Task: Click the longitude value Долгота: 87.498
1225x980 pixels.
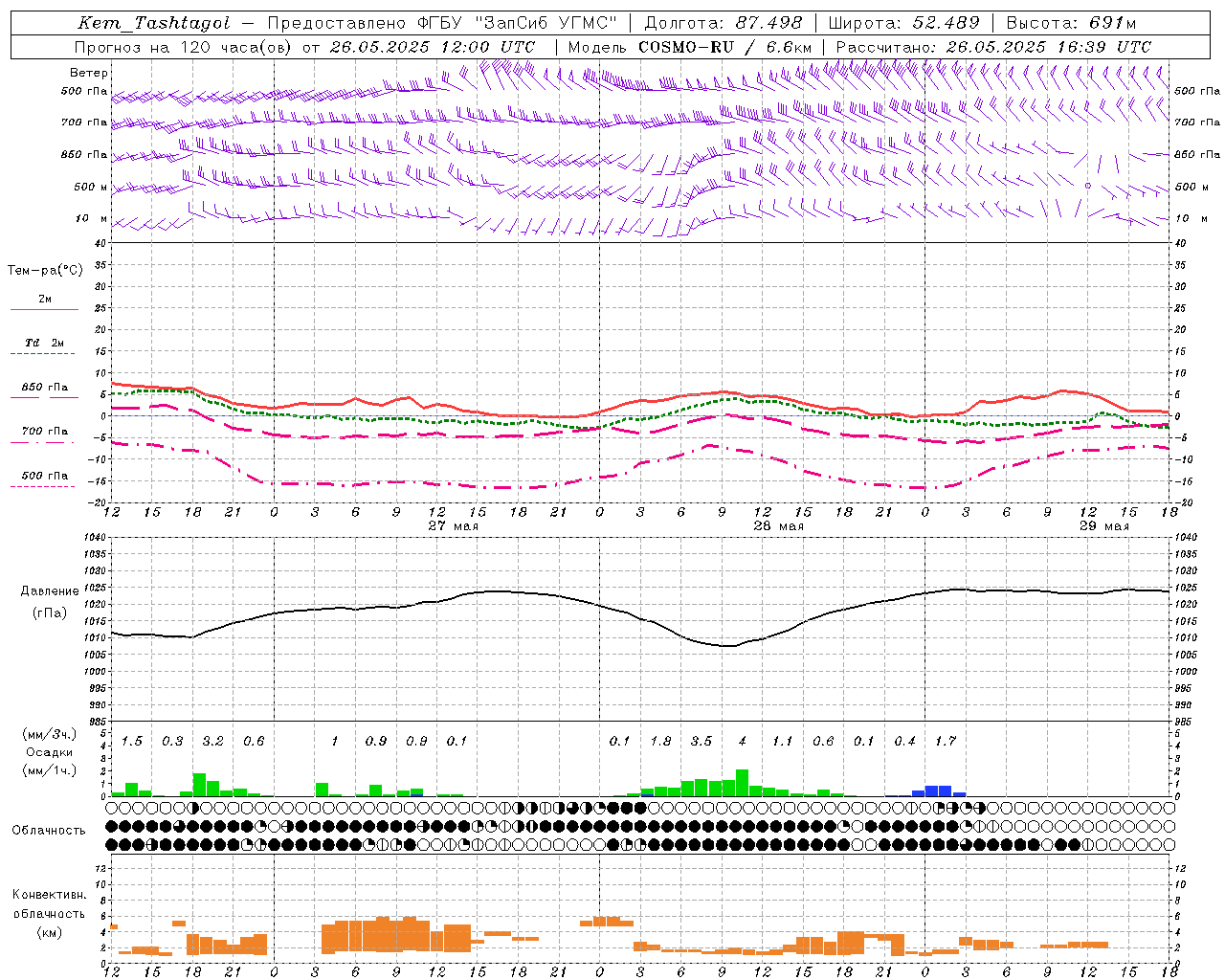Action: coord(724,23)
